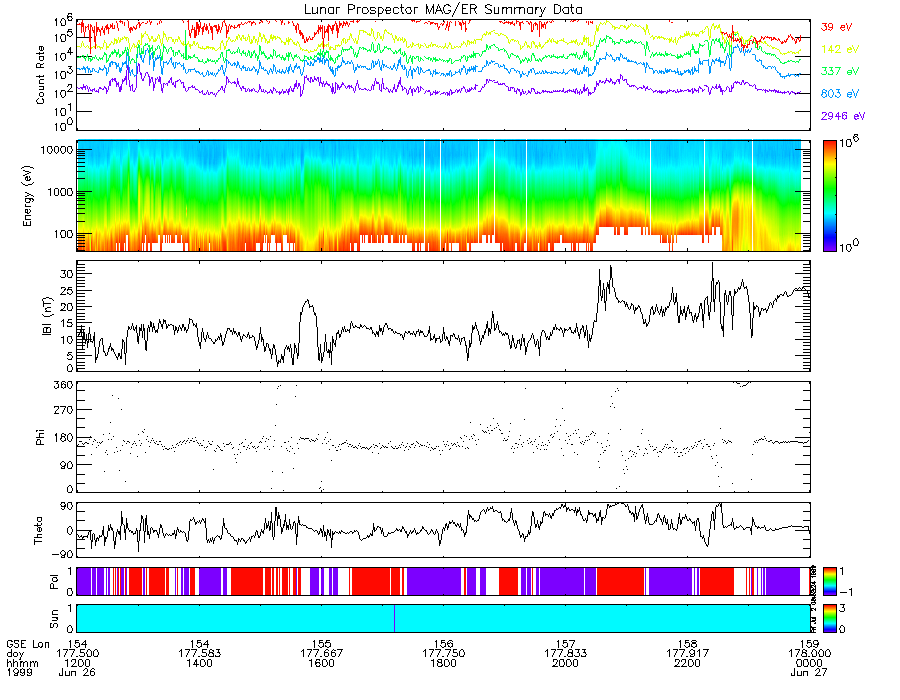Click the 'Pol' panel label
900x700 pixels.
(54, 582)
